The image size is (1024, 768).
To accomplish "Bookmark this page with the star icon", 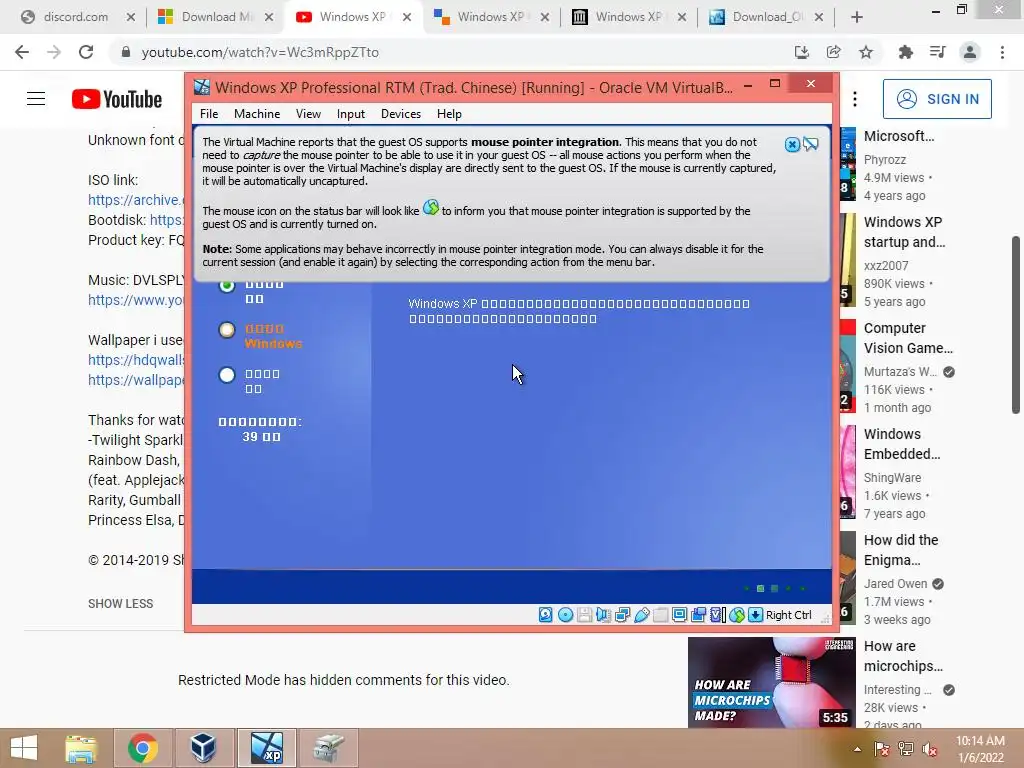I will [x=866, y=52].
